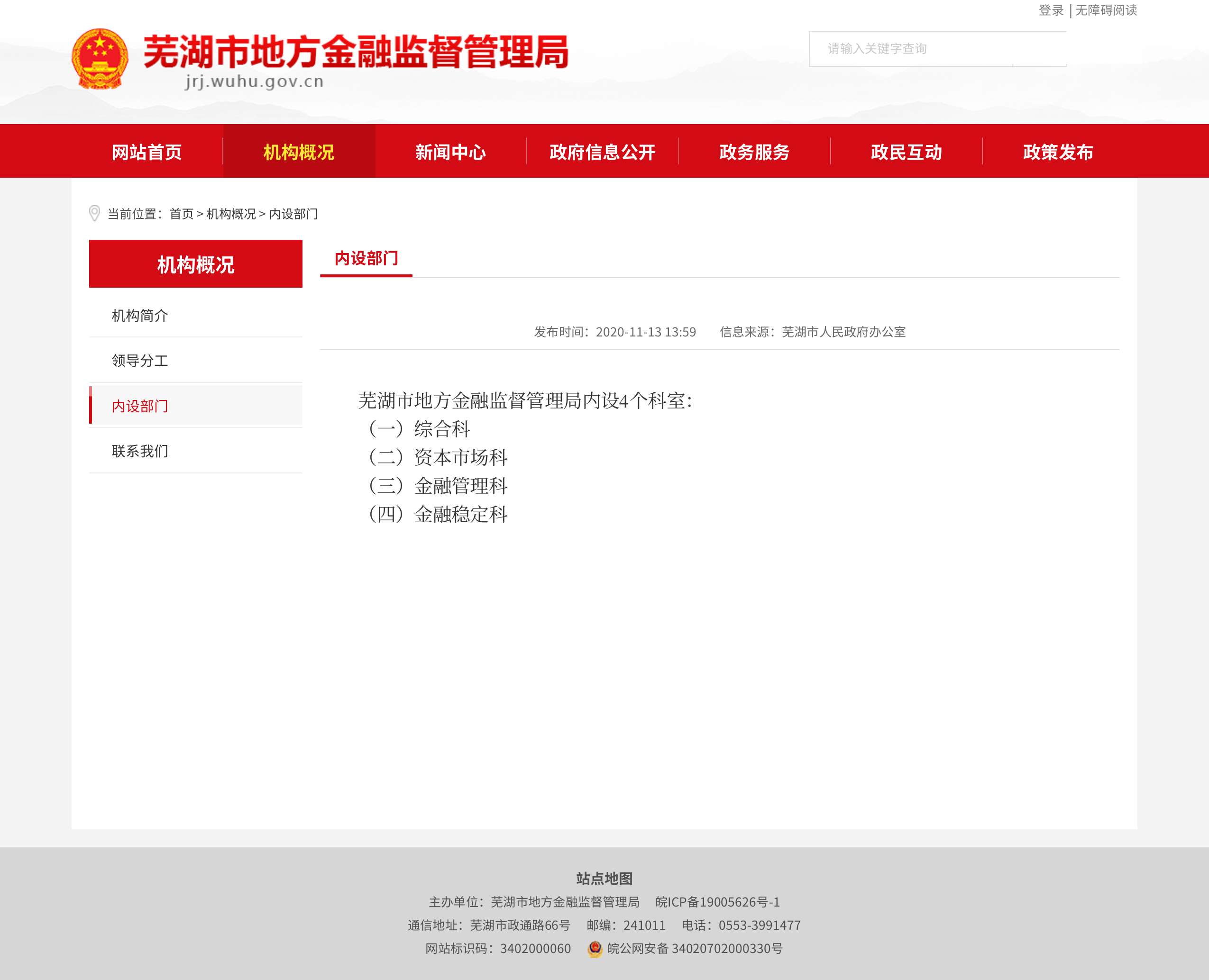
Task: Open 领导分工 in the sidebar
Action: point(195,361)
